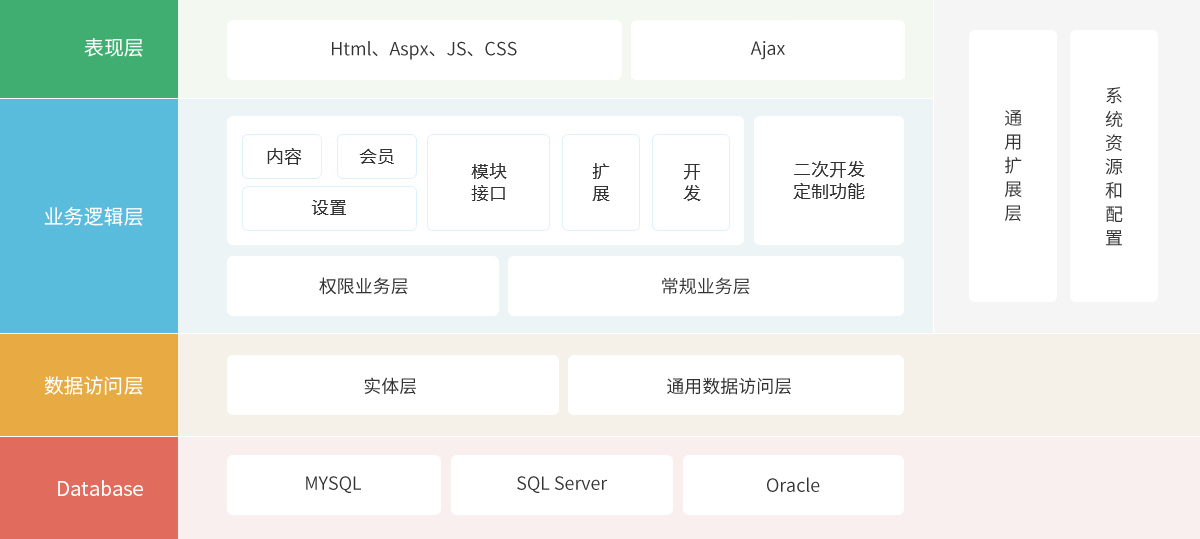Screen dimensions: 1200x539
Task: Click the 实体层 box
Action: click(392, 385)
